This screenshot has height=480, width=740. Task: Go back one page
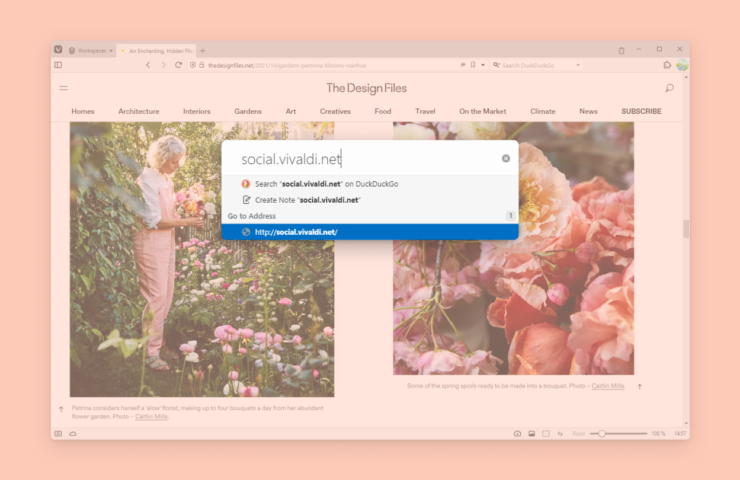point(148,65)
